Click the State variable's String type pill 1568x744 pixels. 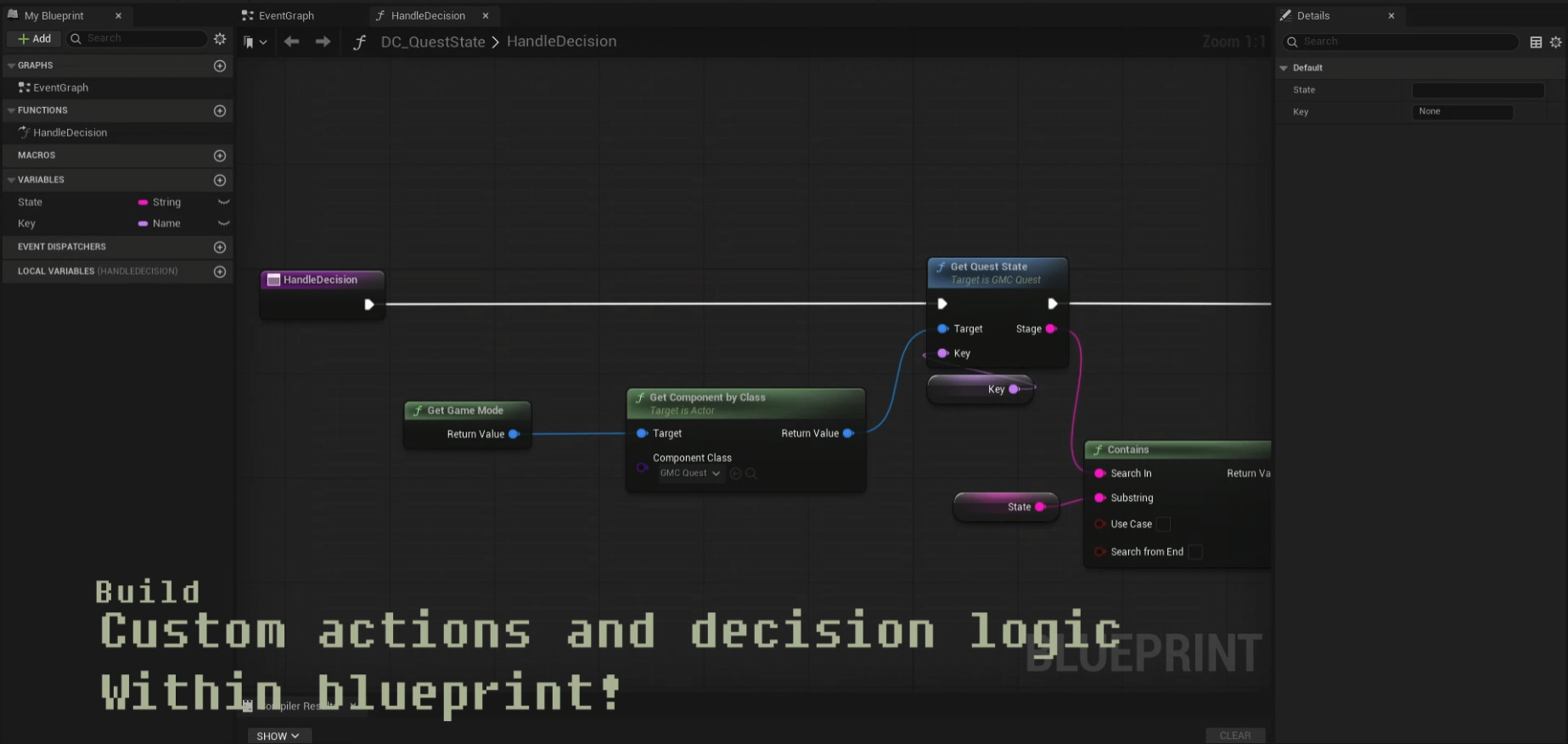tap(160, 202)
